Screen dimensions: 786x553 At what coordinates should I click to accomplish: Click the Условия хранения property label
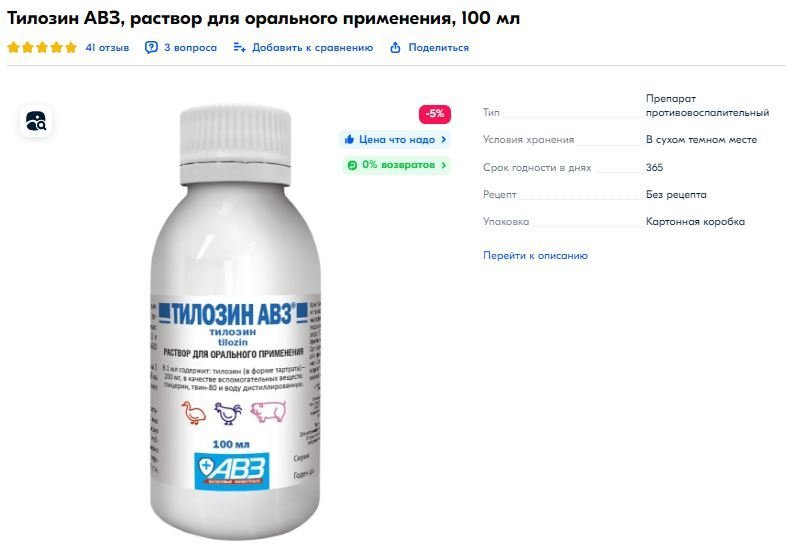click(528, 139)
